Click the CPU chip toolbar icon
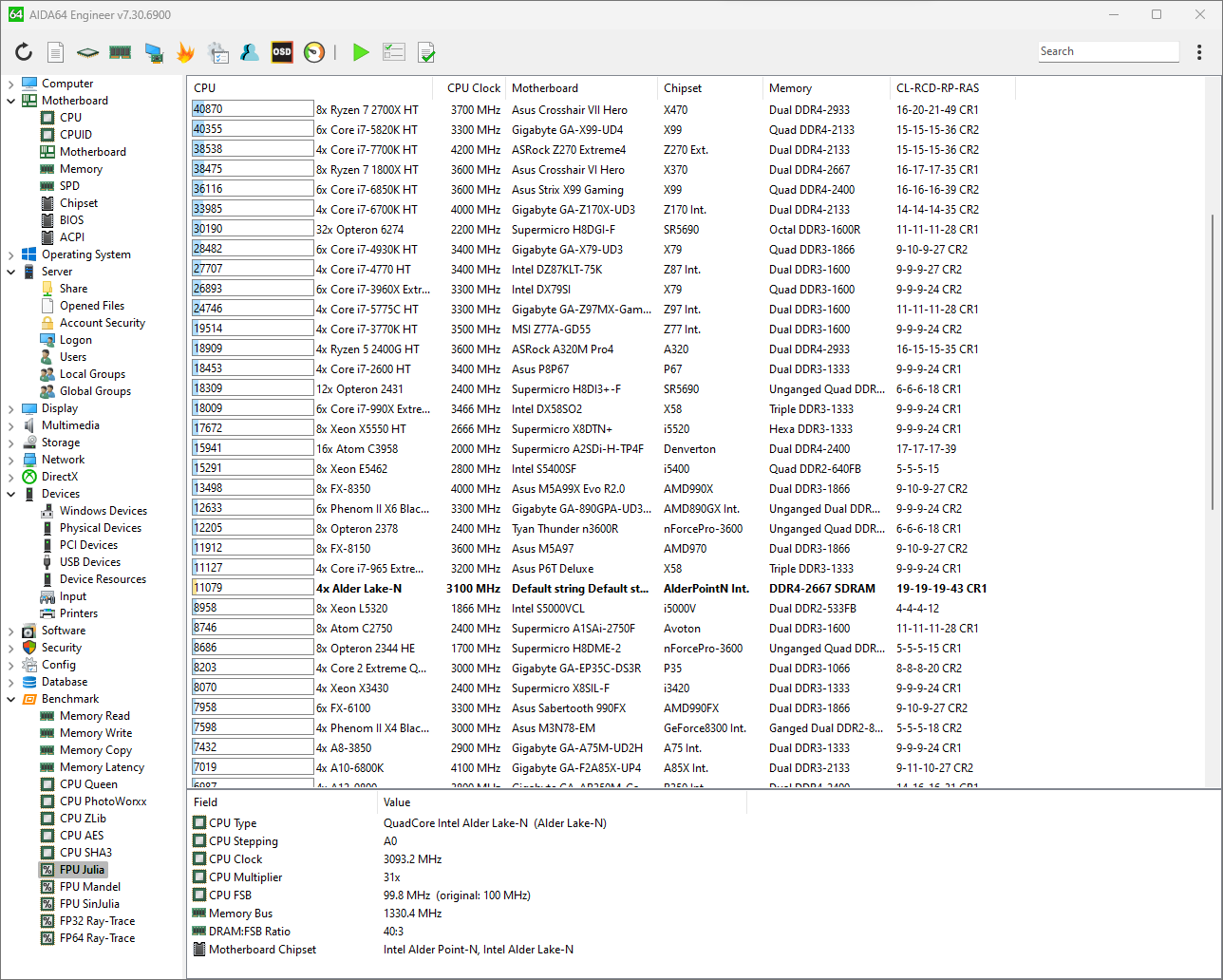This screenshot has height=980, width=1223. point(88,52)
